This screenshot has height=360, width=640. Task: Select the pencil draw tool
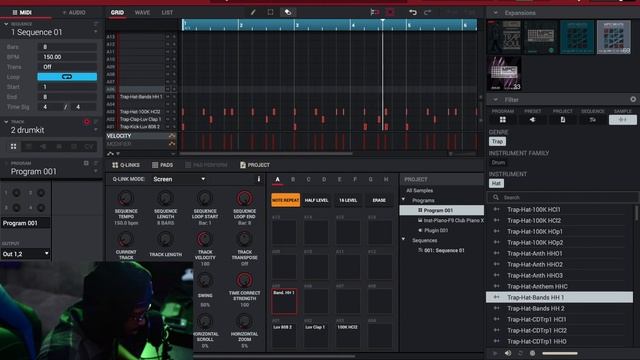point(253,12)
